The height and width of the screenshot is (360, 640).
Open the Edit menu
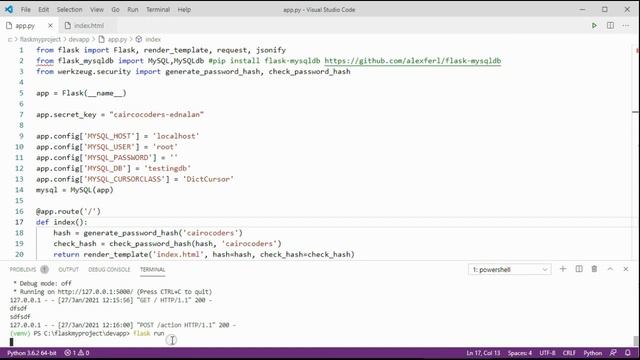[43, 9]
